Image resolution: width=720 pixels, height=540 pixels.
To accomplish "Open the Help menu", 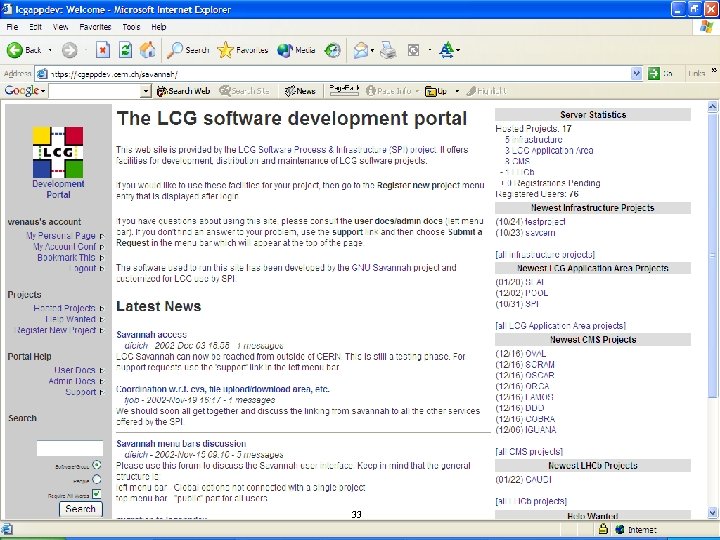I will pyautogui.click(x=158, y=27).
